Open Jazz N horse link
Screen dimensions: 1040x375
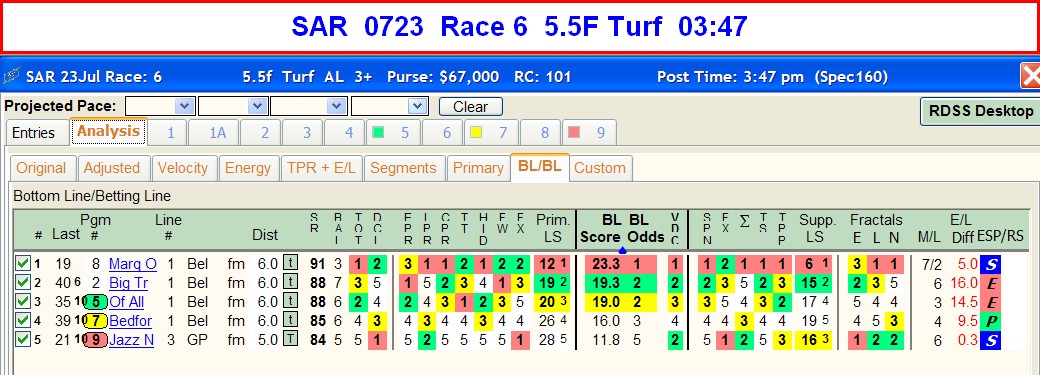tap(131, 340)
